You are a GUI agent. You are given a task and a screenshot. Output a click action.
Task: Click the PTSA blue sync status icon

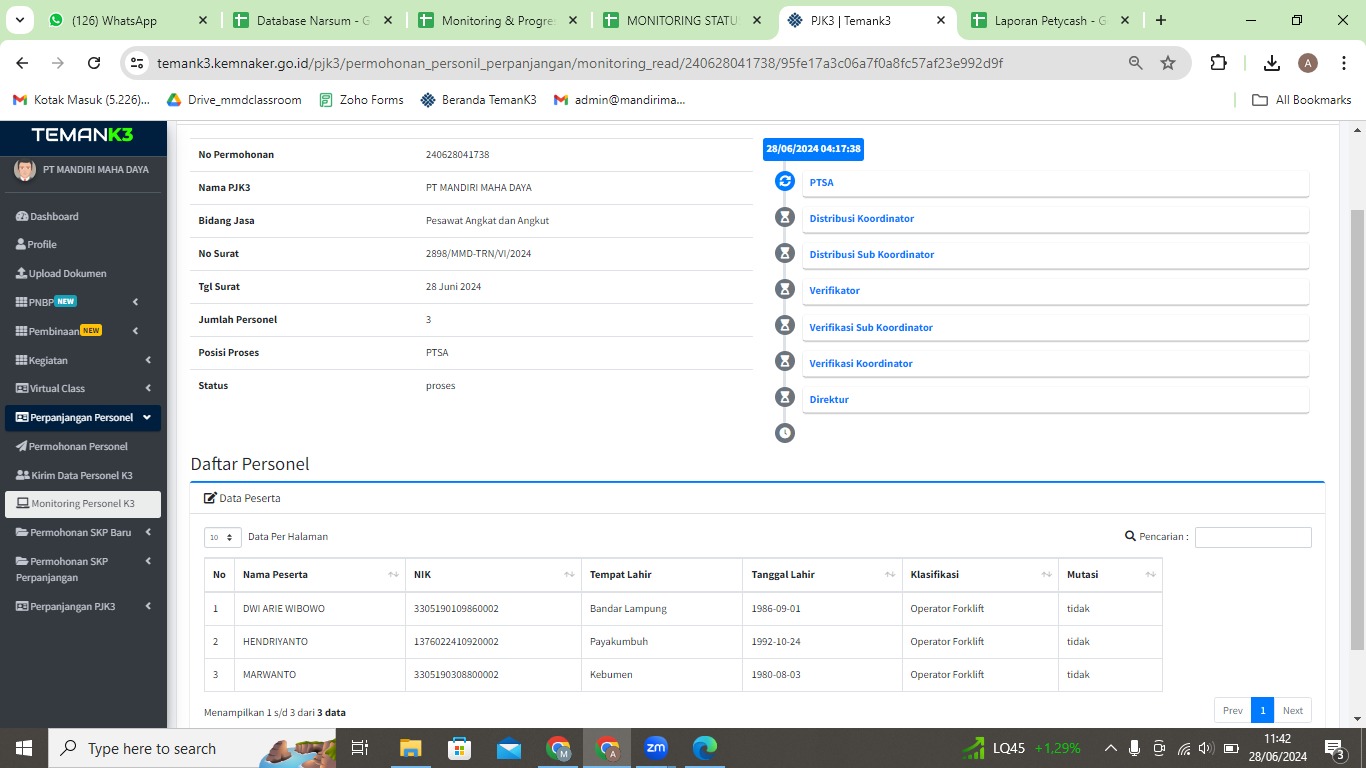[785, 181]
